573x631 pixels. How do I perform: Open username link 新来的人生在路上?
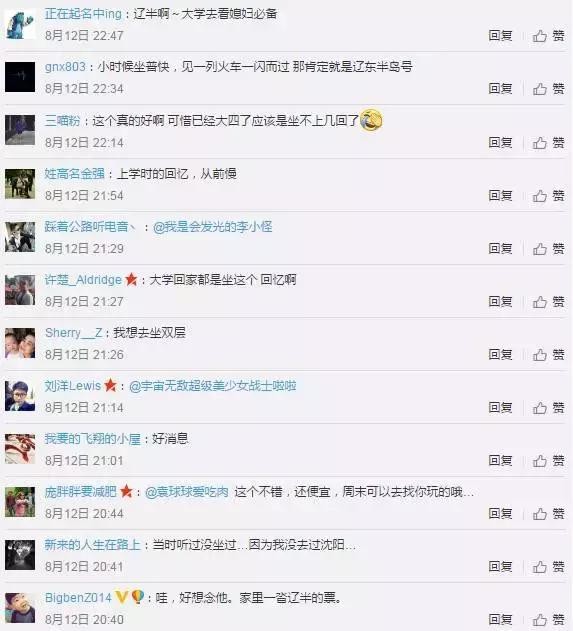(93, 545)
